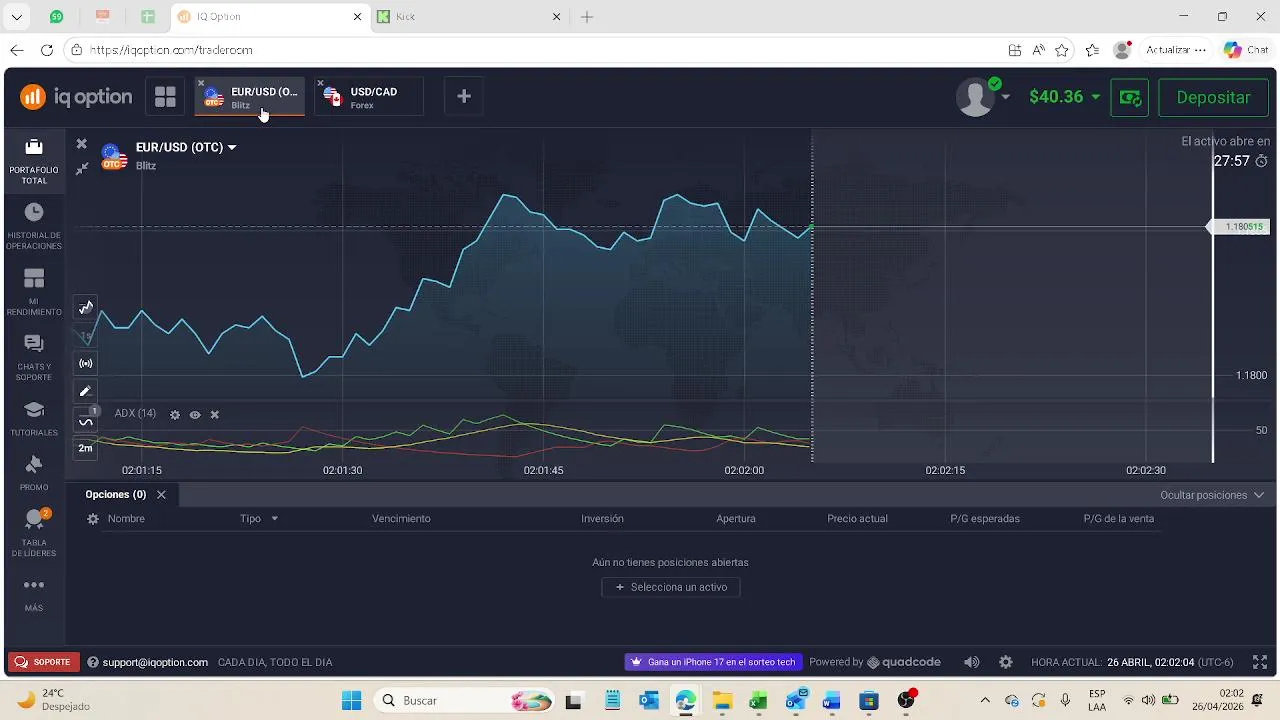
Task: Open Chats y Soporte in sidebar
Action: click(34, 357)
